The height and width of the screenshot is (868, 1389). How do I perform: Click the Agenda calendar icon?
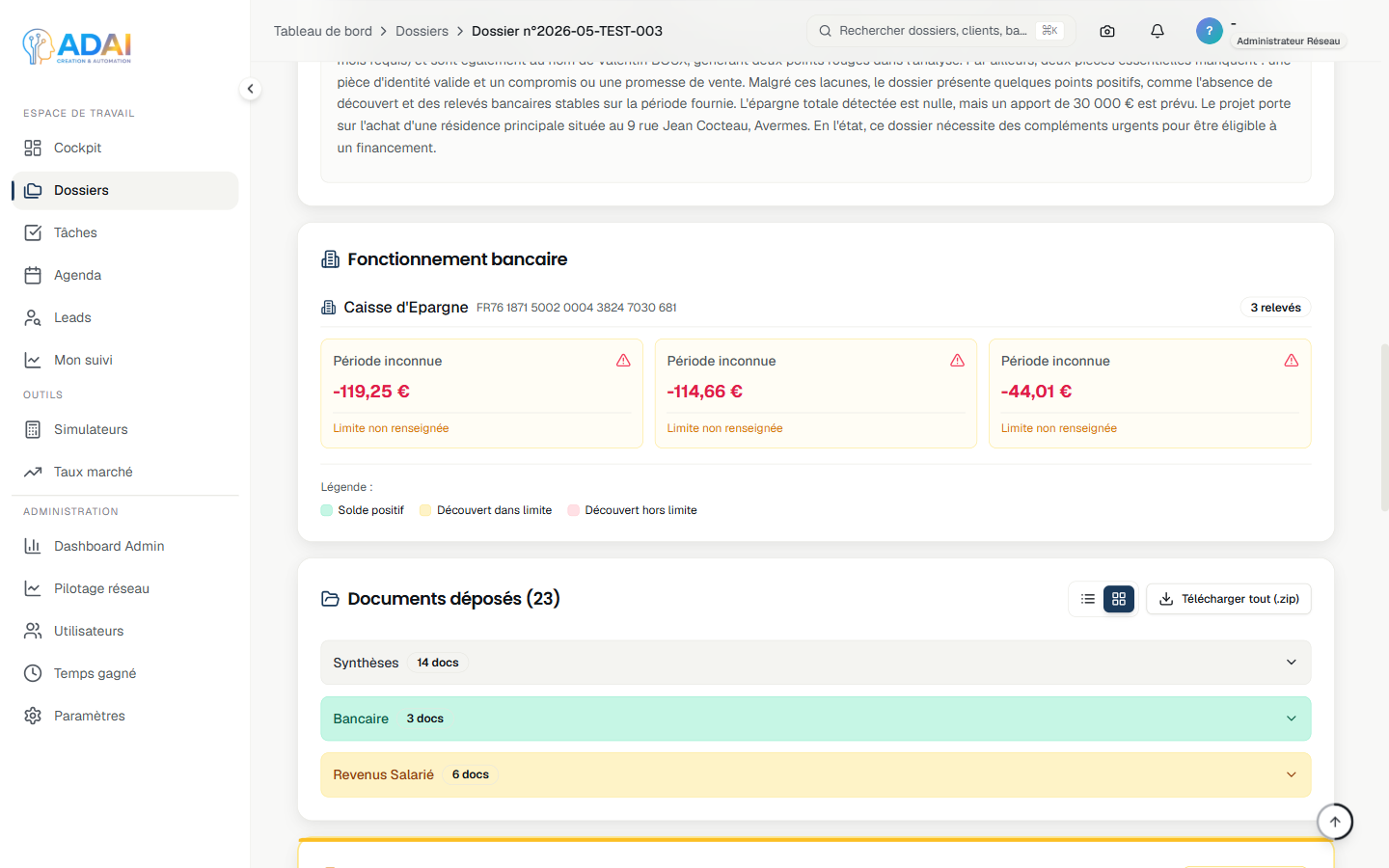tap(33, 275)
